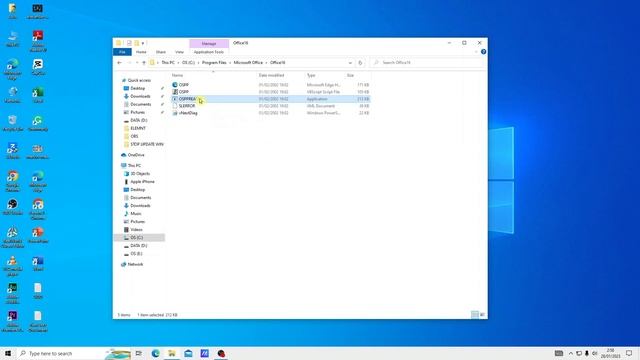
Task: Switch to the Share ribbon tab
Action: 161,52
